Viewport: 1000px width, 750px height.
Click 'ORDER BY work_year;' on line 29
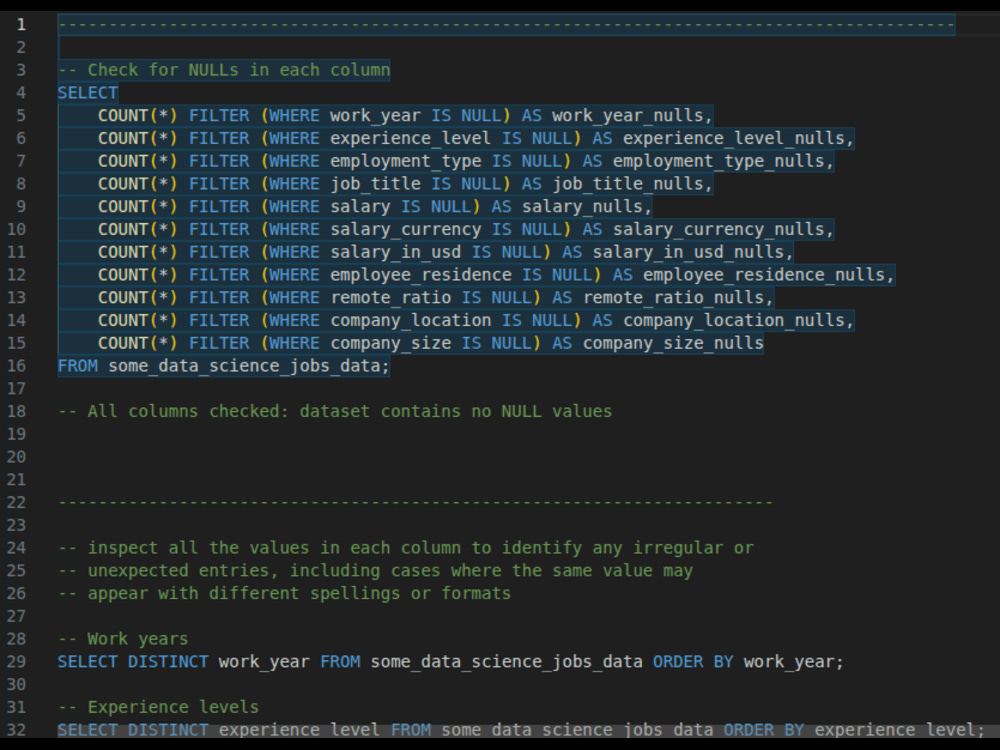click(x=748, y=661)
